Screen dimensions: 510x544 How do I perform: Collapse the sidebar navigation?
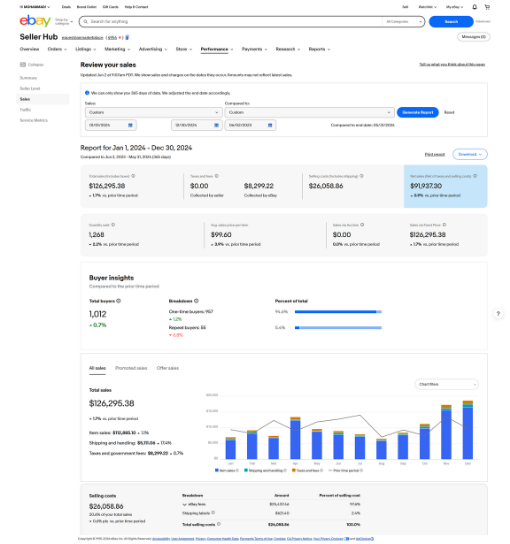32,65
